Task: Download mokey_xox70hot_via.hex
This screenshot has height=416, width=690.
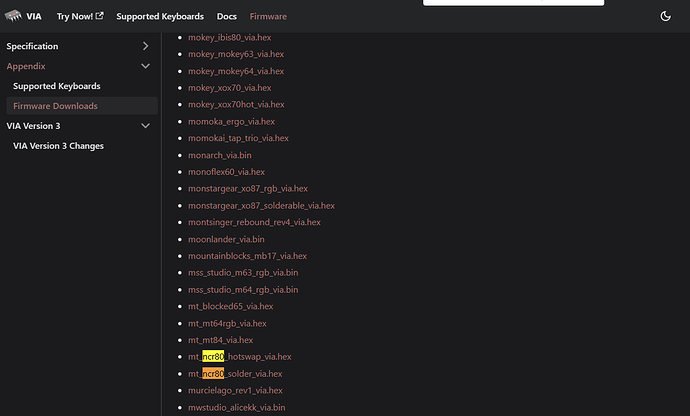Action: [x=236, y=104]
